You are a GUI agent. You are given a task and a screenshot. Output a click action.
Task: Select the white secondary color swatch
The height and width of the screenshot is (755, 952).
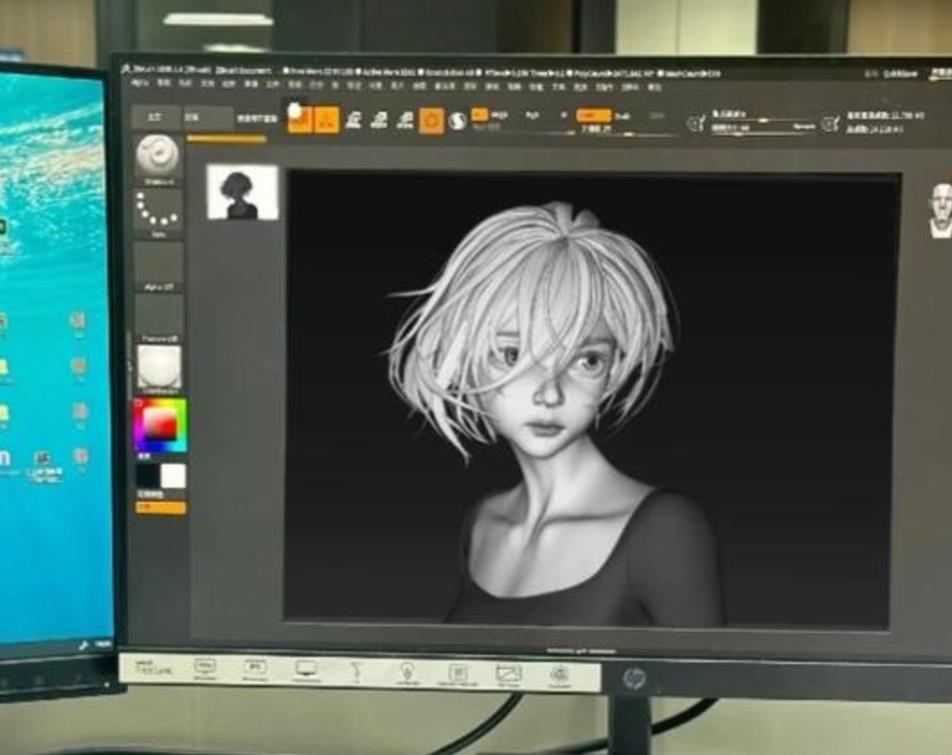point(173,476)
